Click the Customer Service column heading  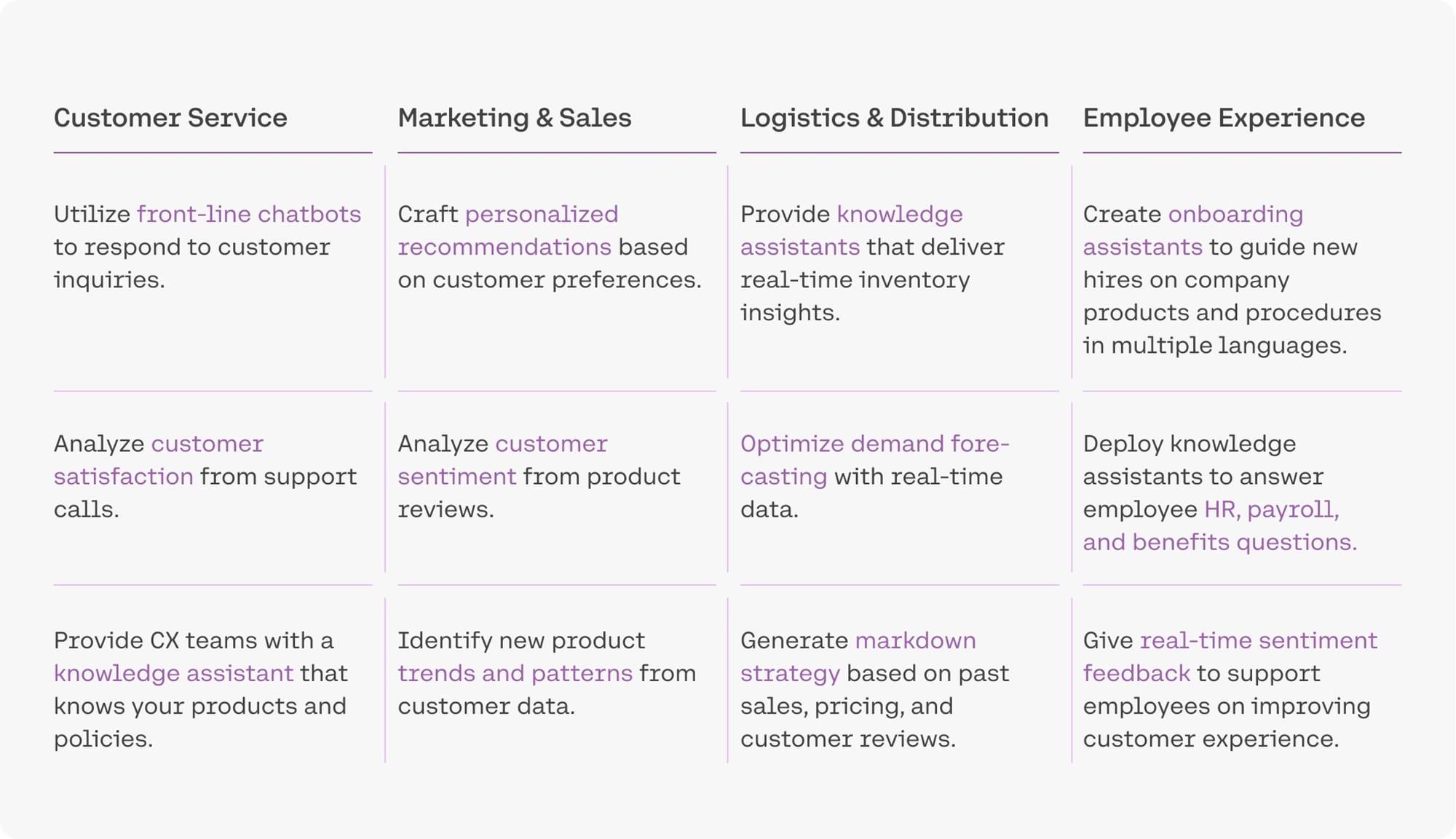coord(170,118)
